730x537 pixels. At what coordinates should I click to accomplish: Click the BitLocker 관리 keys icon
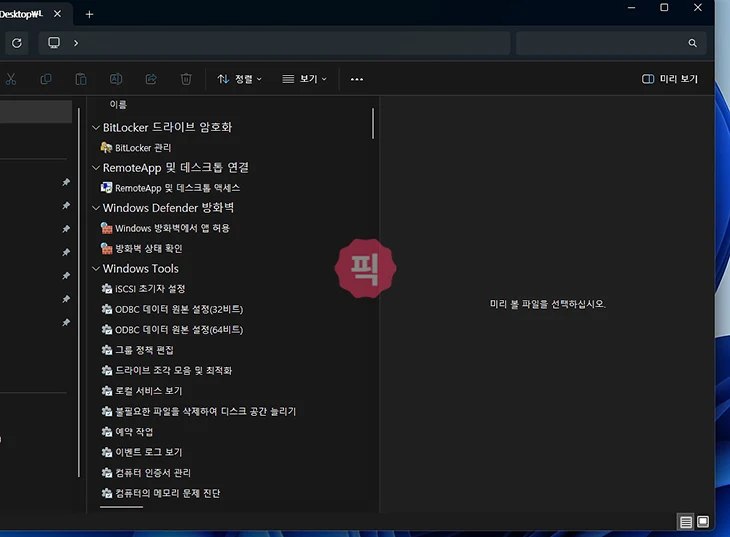click(106, 148)
